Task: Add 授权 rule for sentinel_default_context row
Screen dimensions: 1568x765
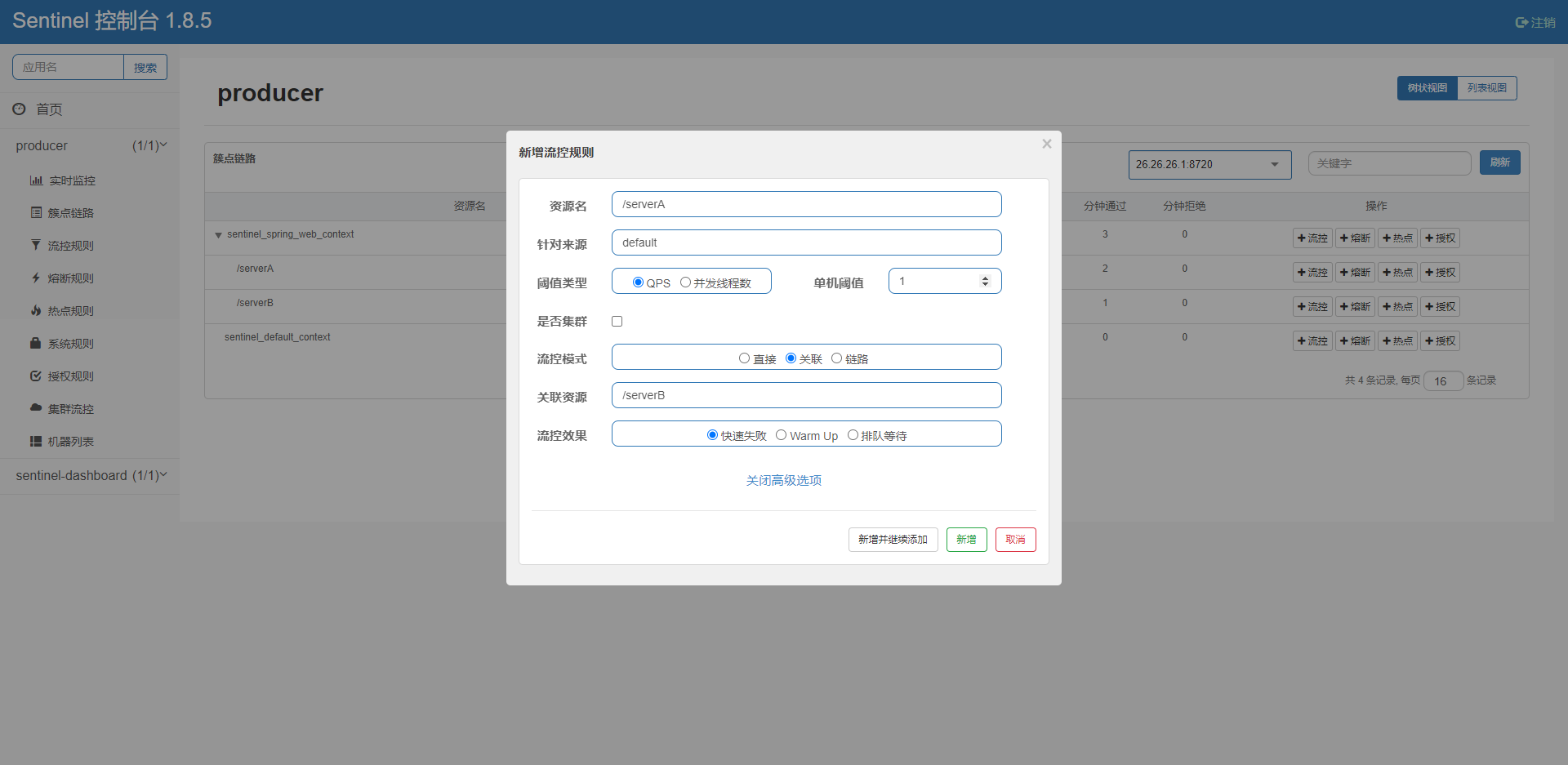Action: point(1440,341)
